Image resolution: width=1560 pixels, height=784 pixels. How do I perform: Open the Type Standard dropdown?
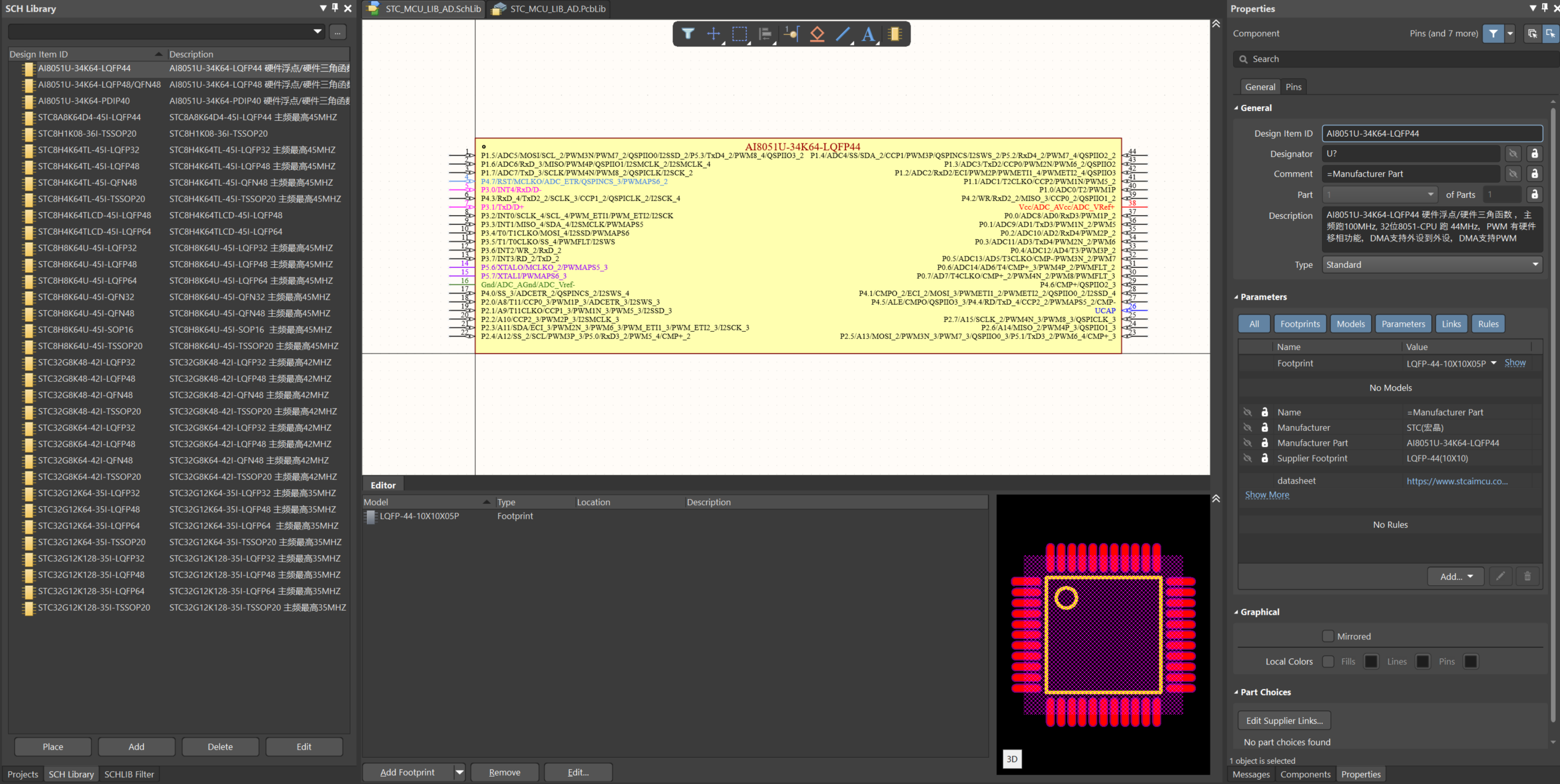coord(1432,265)
